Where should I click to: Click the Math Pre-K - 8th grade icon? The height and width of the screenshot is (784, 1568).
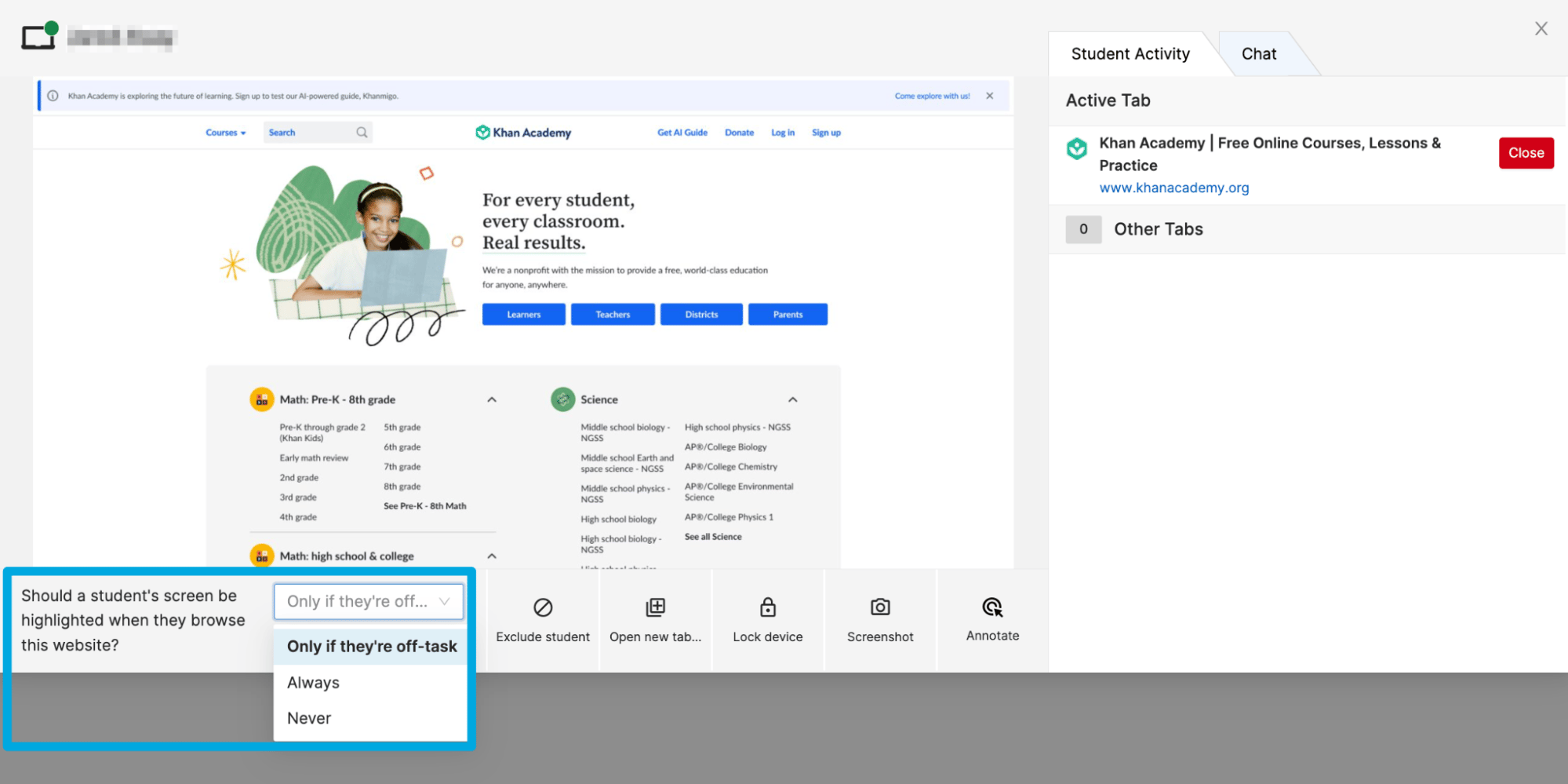click(261, 399)
